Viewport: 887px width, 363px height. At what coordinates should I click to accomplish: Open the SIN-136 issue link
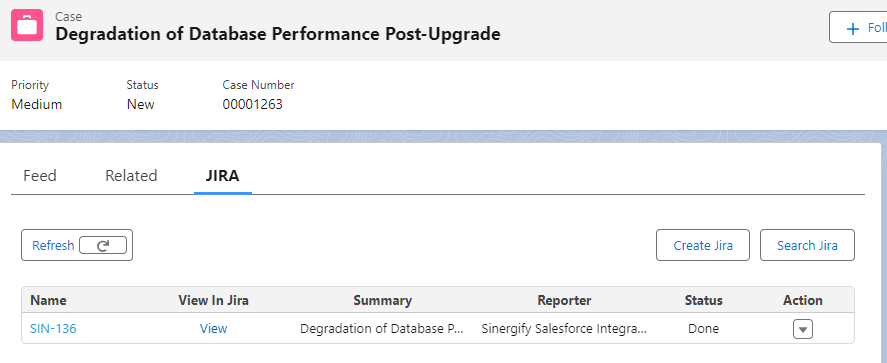[53, 329]
